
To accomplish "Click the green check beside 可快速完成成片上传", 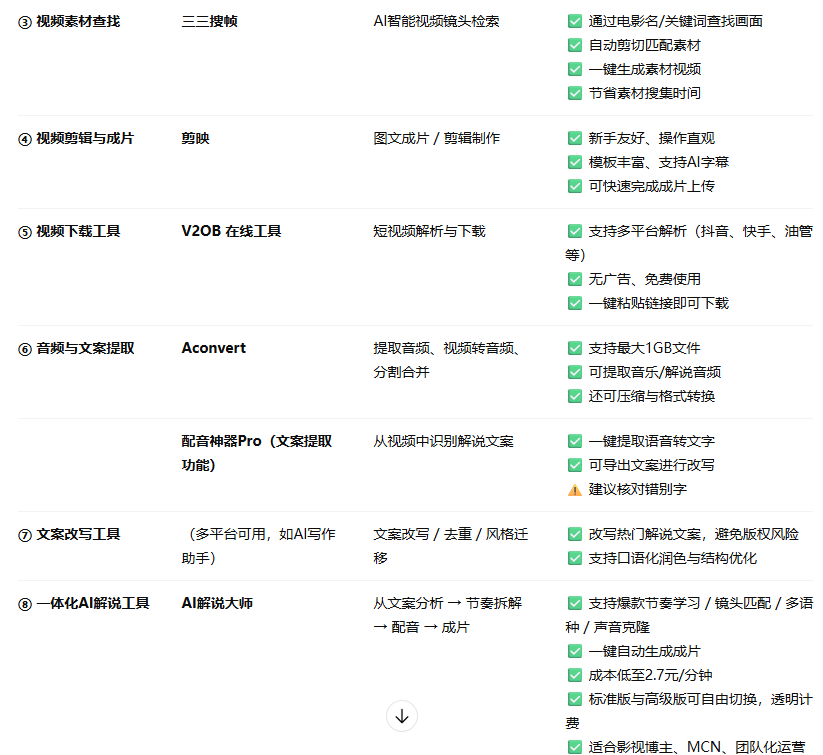I will [575, 186].
